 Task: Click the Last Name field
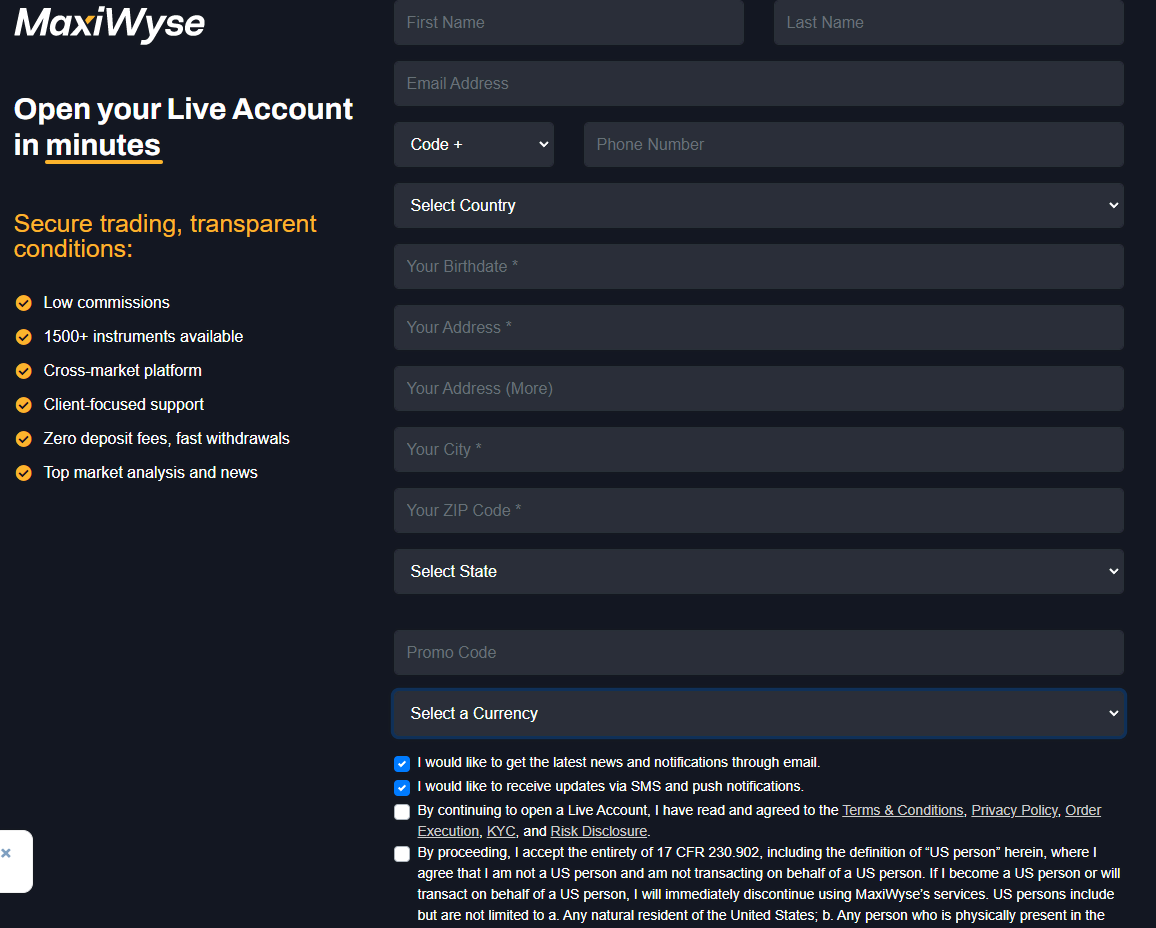click(948, 22)
